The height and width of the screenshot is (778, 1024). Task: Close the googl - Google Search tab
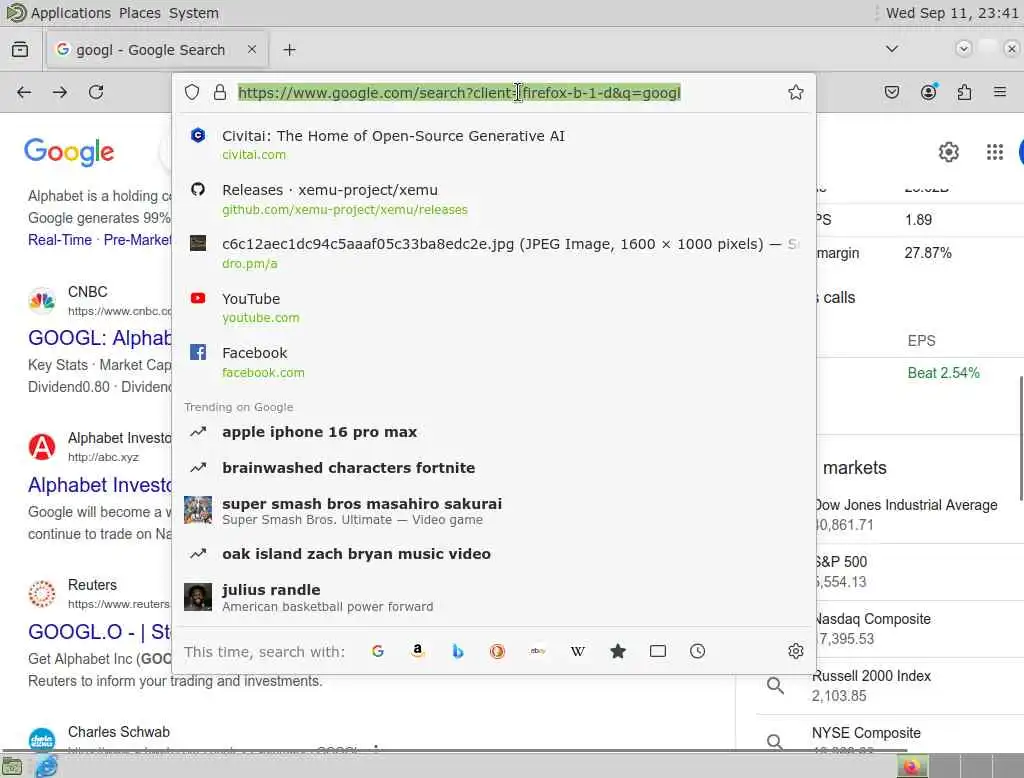(x=251, y=49)
